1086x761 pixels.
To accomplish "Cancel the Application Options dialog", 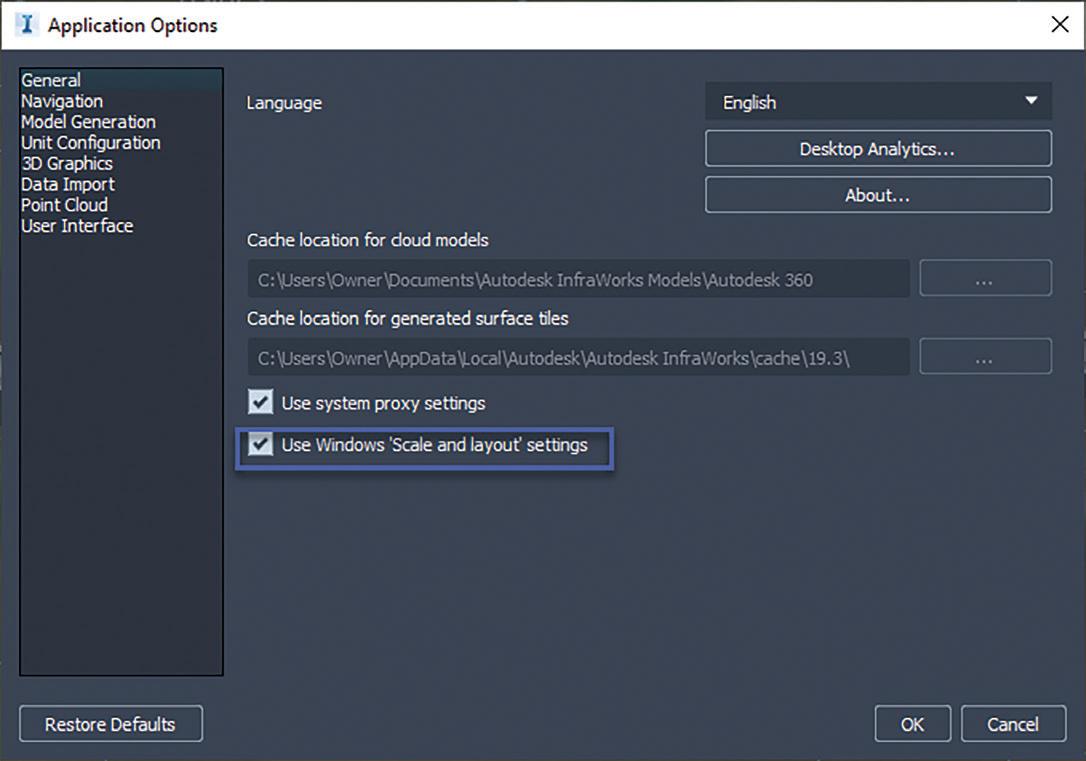I will 1013,724.
